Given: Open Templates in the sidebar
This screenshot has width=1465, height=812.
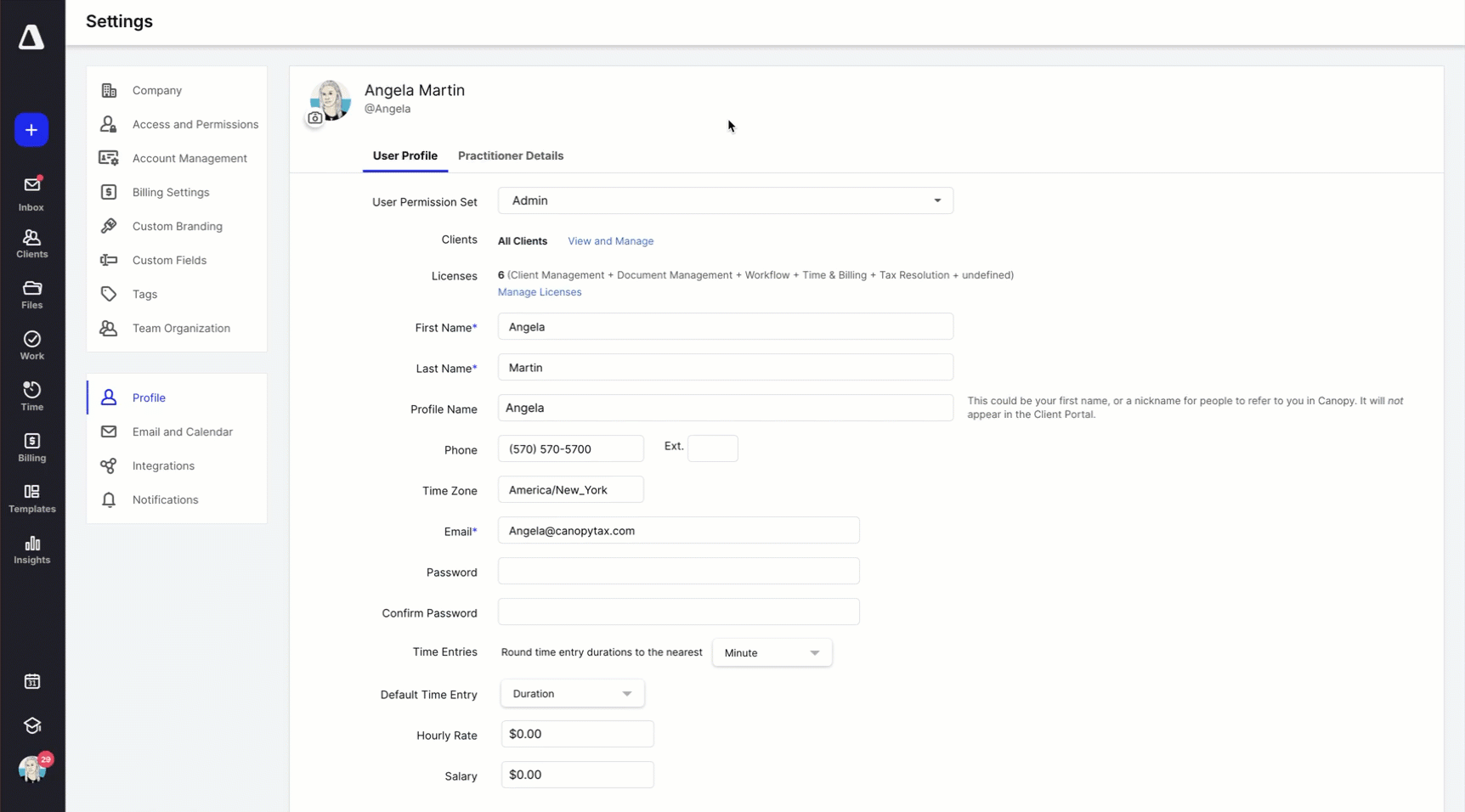Looking at the screenshot, I should coord(31,499).
